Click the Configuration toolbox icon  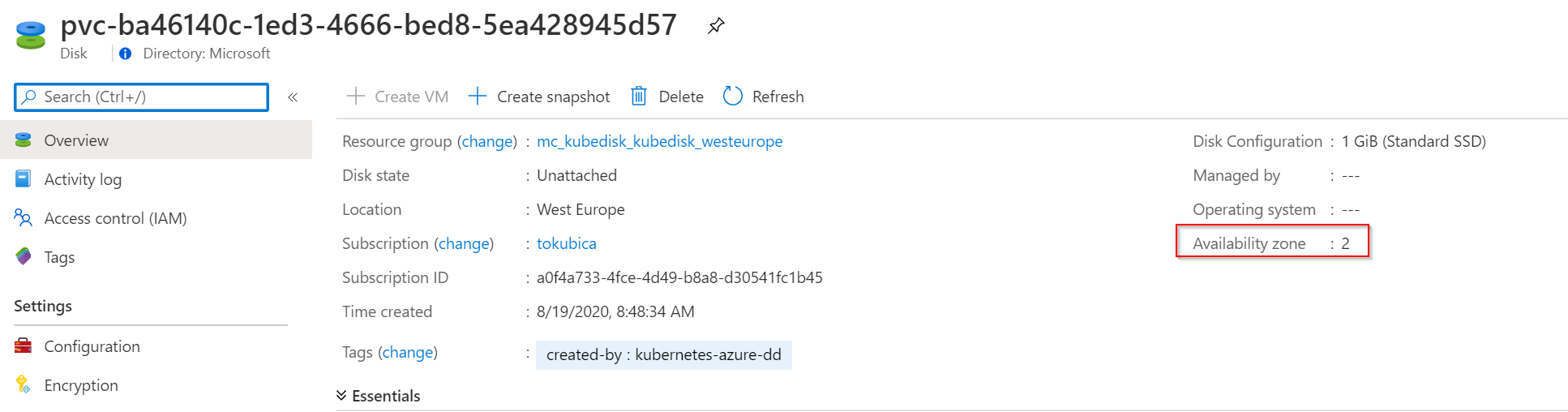click(24, 346)
